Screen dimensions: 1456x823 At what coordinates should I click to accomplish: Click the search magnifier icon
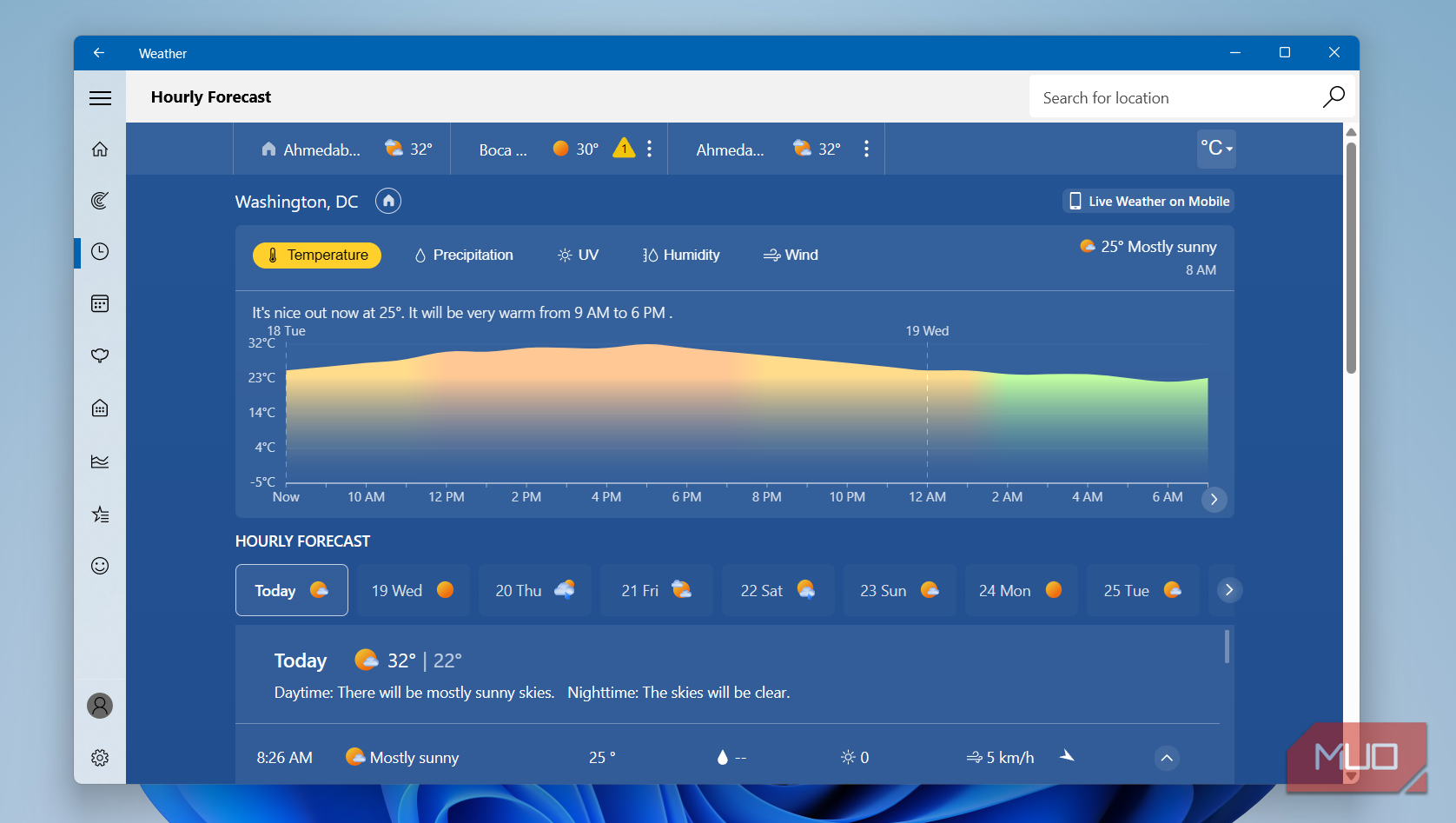point(1334,96)
